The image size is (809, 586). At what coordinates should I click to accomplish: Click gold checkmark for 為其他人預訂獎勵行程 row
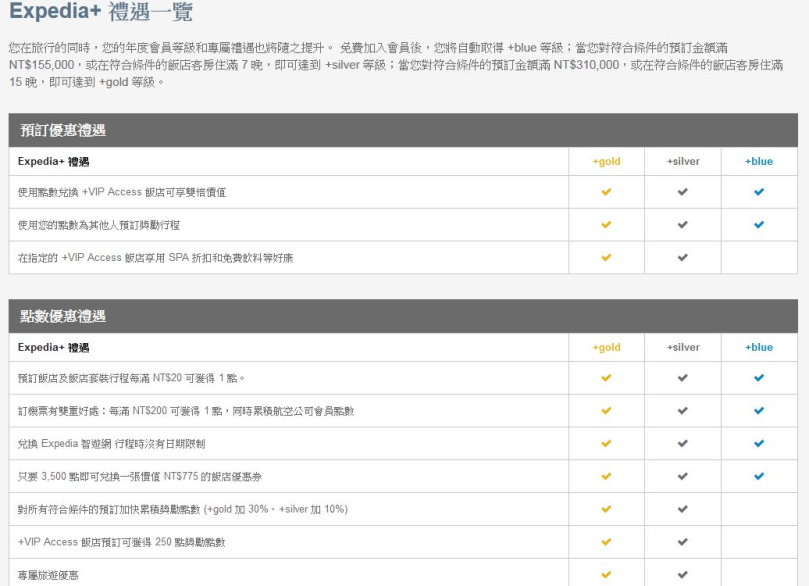pyautogui.click(x=606, y=225)
